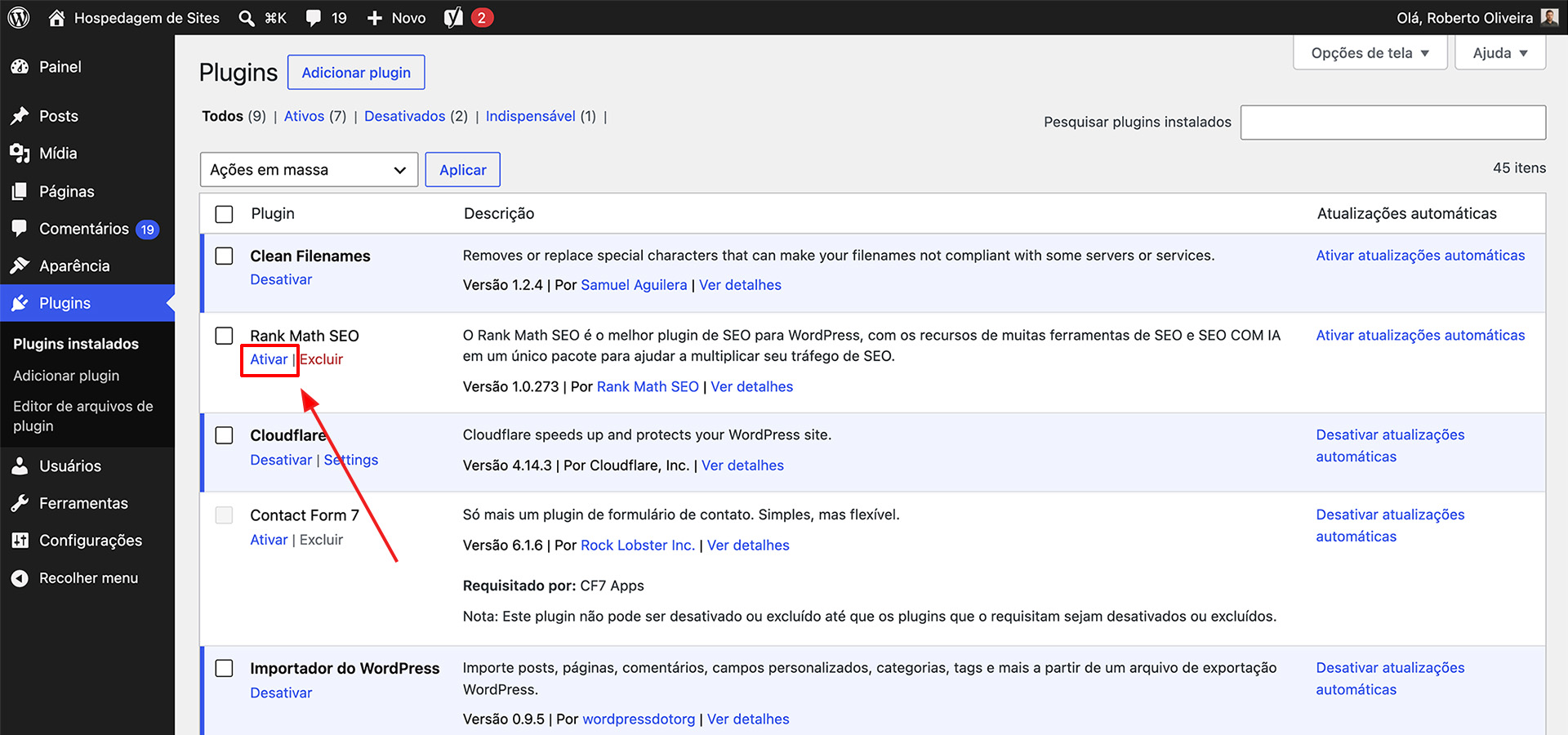Enable auto-updates for Rank Math SEO
Image resolution: width=1568 pixels, height=735 pixels.
[1420, 336]
